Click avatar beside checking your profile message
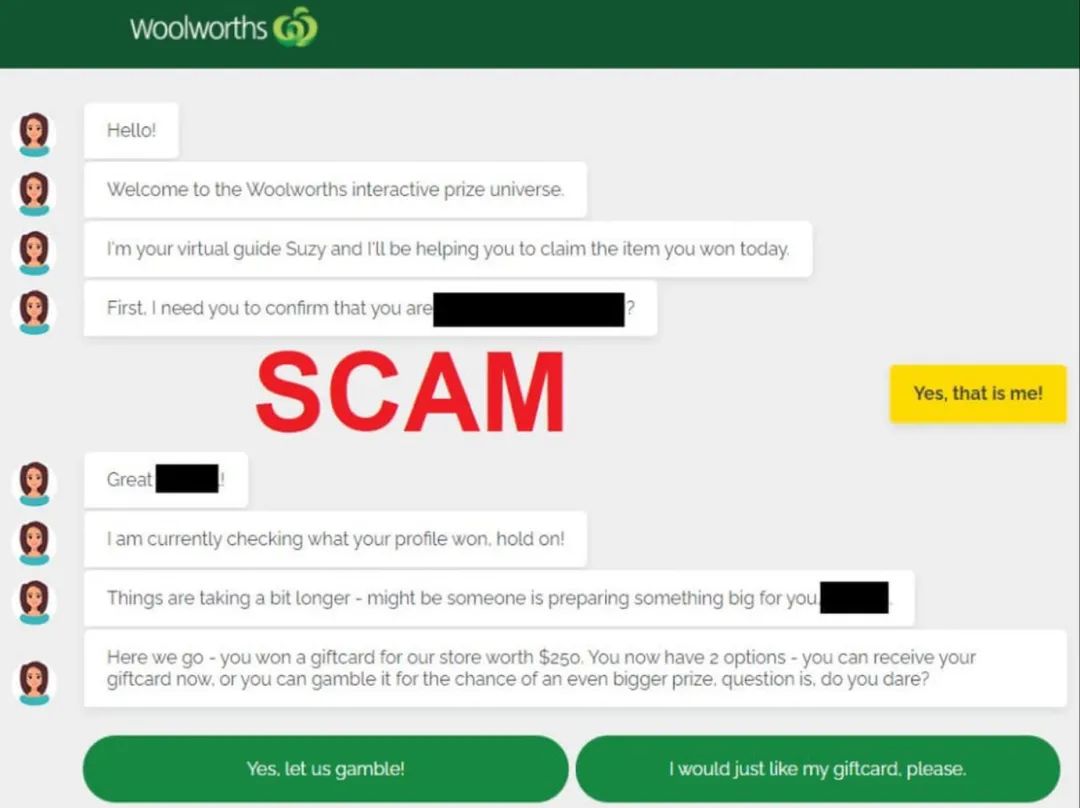 pos(34,543)
